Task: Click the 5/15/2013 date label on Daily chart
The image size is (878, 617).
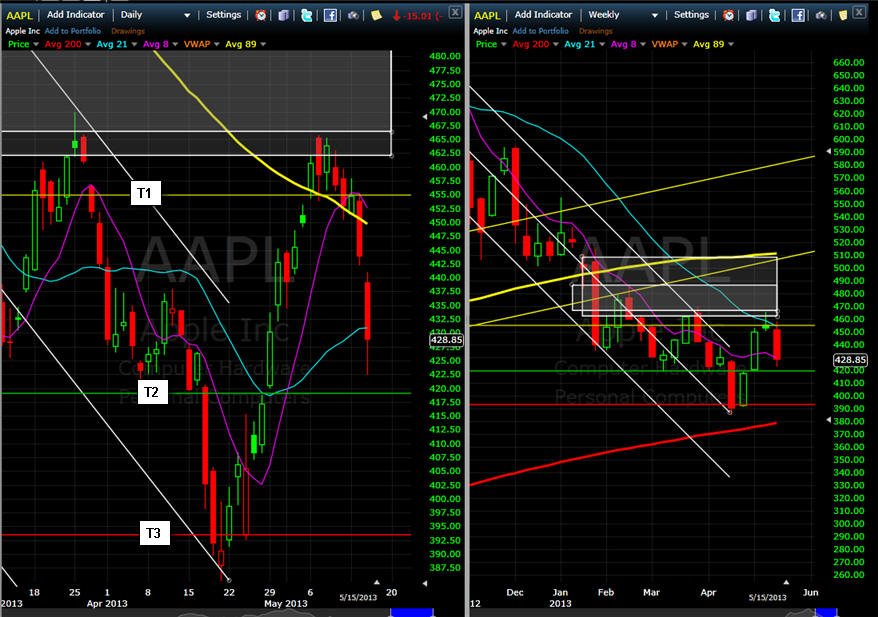Action: 358,597
